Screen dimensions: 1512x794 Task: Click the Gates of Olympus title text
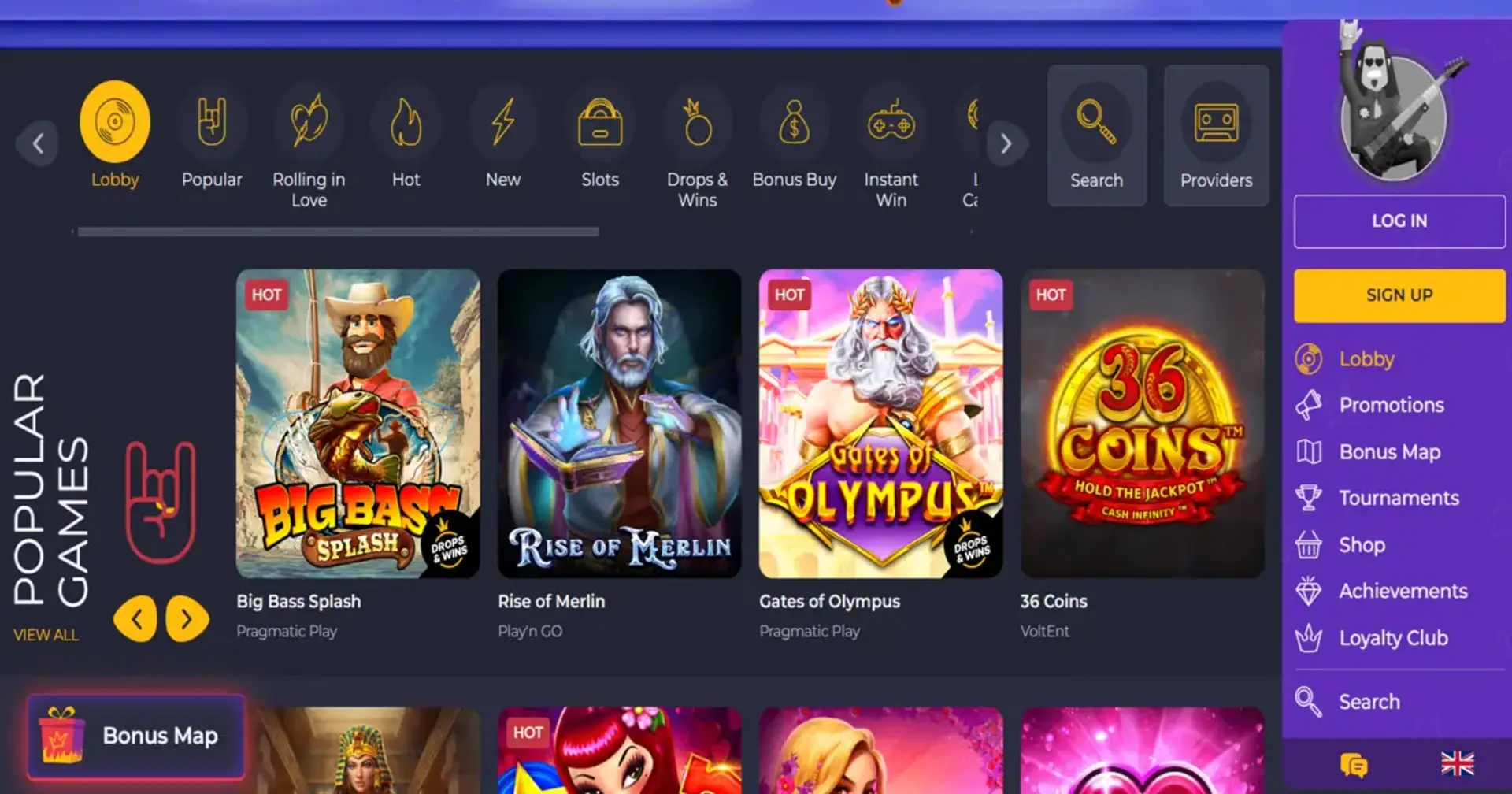(829, 602)
